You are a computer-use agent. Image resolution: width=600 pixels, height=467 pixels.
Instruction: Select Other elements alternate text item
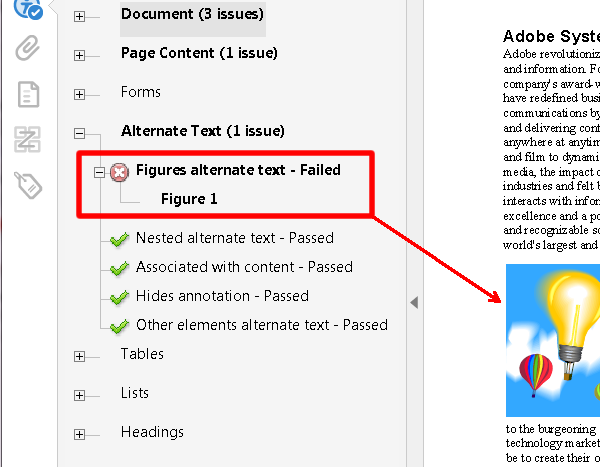261,325
